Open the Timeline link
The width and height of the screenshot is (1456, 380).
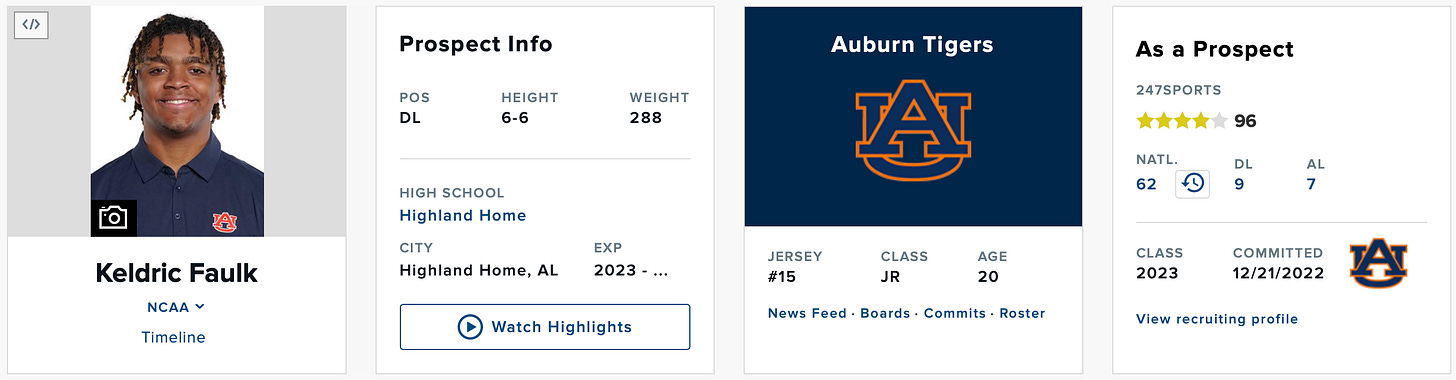click(x=173, y=337)
